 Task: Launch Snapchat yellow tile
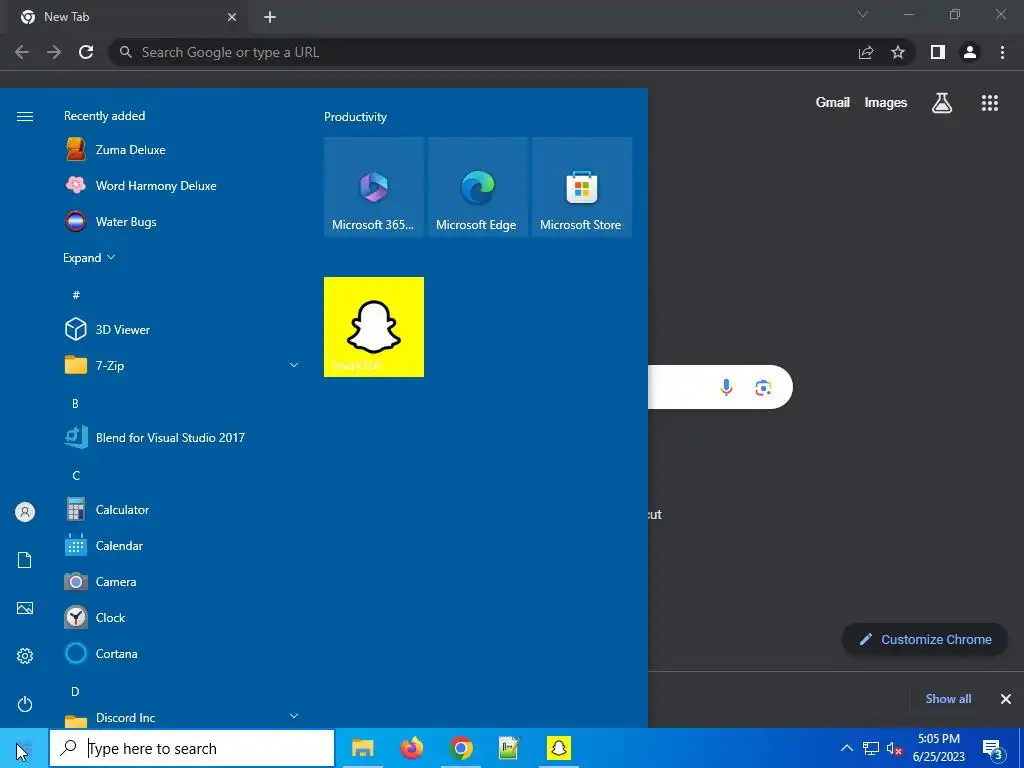(x=374, y=327)
